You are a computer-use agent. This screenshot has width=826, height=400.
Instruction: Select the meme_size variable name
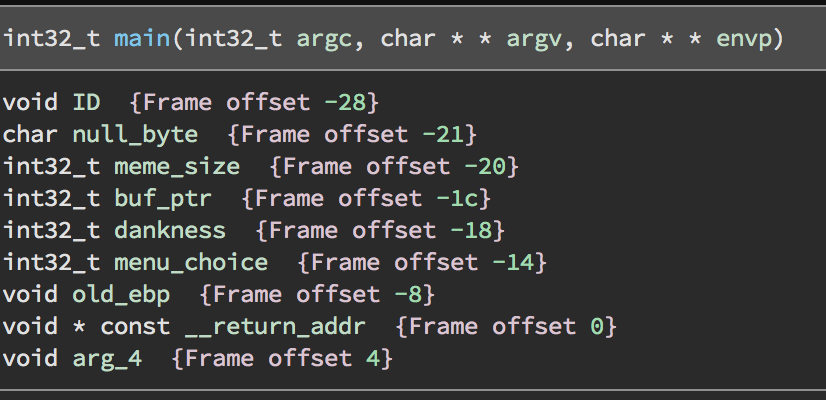click(177, 167)
